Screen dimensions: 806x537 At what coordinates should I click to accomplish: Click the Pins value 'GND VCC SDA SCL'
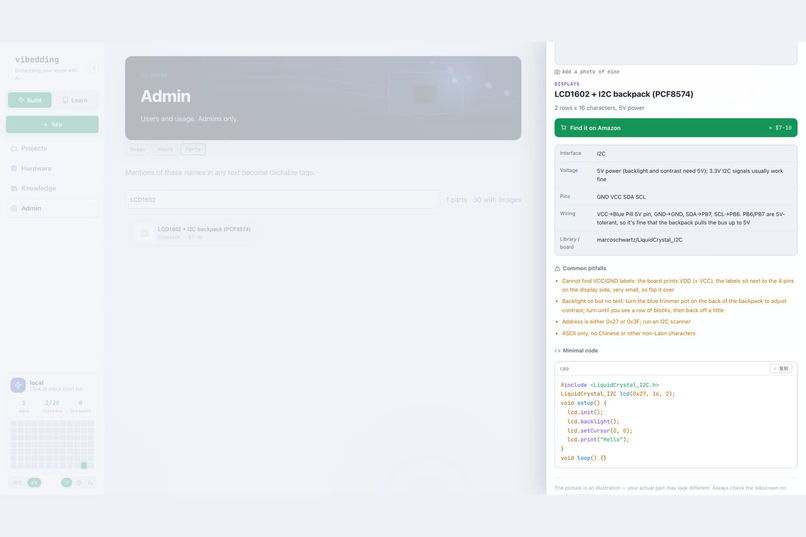point(621,197)
